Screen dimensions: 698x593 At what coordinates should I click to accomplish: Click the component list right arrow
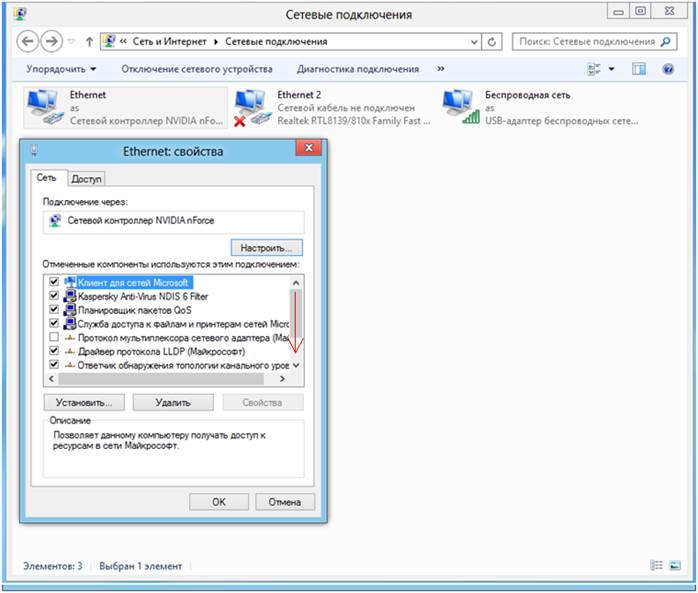pos(282,379)
